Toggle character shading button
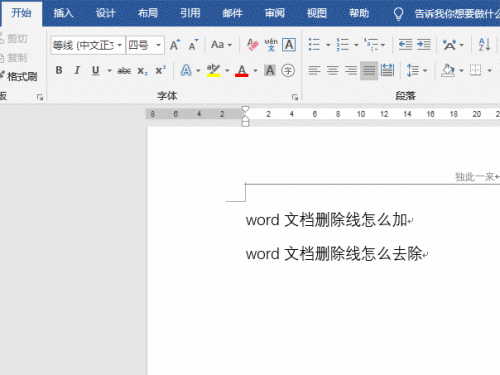Viewport: 500px width, 375px height. point(270,70)
